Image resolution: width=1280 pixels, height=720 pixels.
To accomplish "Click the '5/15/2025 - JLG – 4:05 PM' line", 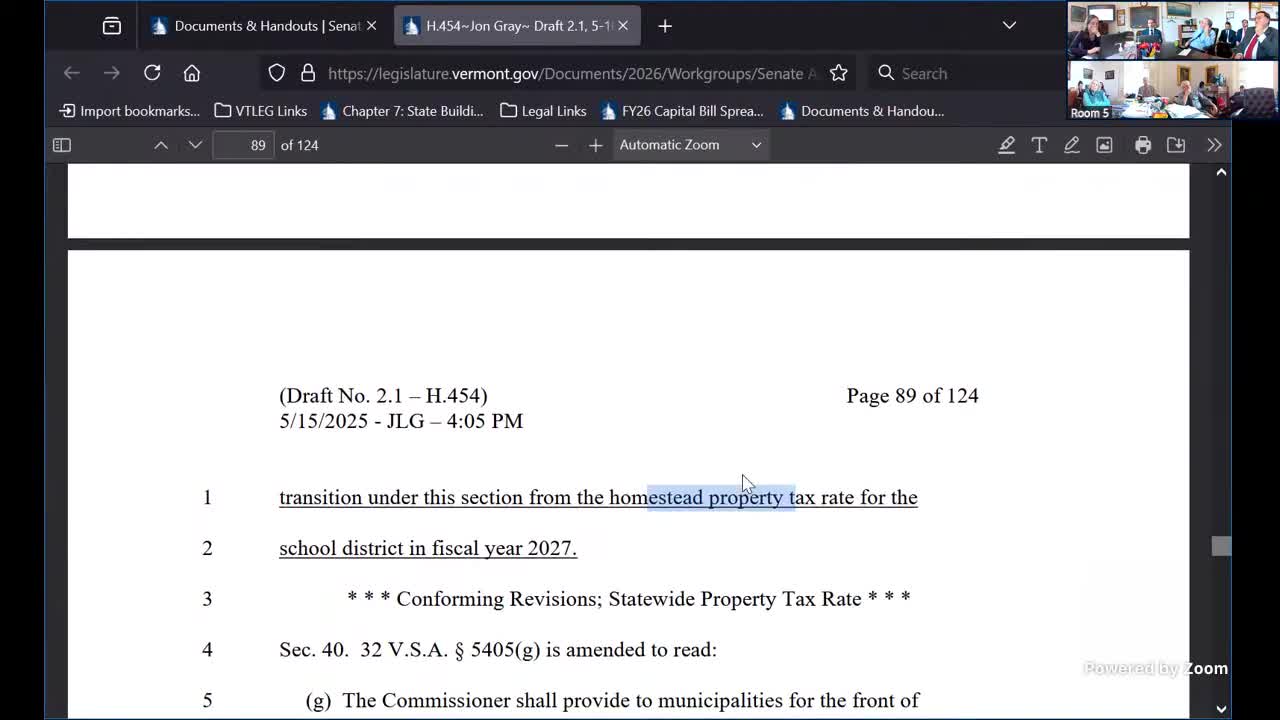I will tap(401, 421).
